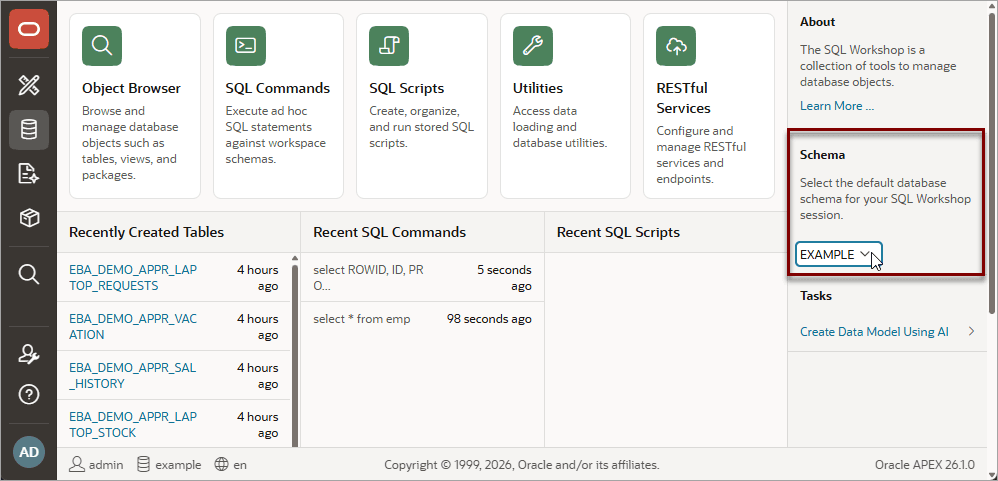Click the Recent SQL Commands heading
Image resolution: width=998 pixels, height=481 pixels.
(390, 232)
